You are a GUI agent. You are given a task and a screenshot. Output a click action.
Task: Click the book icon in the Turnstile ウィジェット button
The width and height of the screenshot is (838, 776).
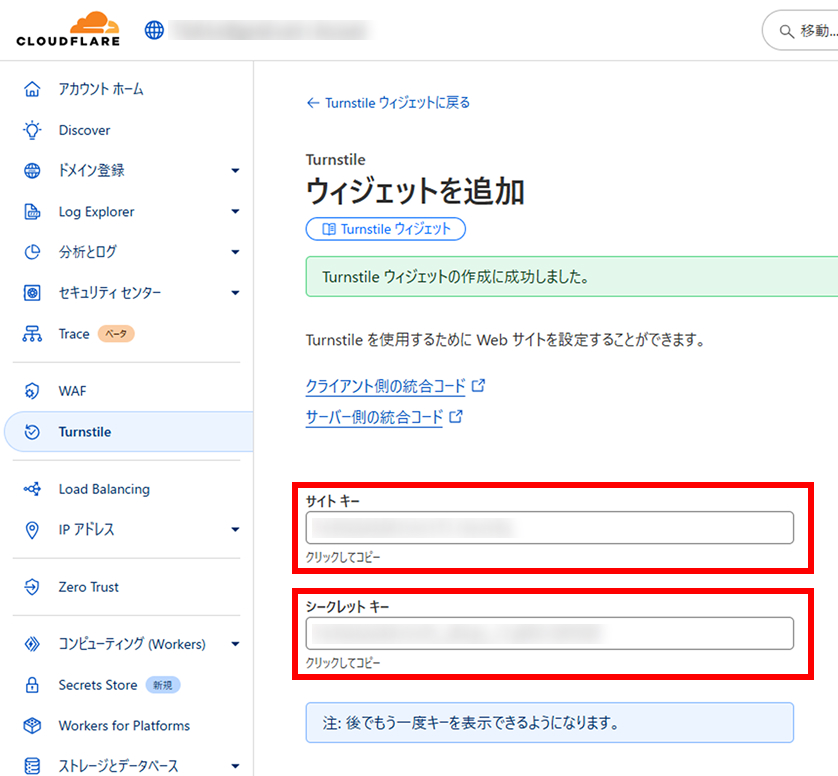[x=329, y=229]
